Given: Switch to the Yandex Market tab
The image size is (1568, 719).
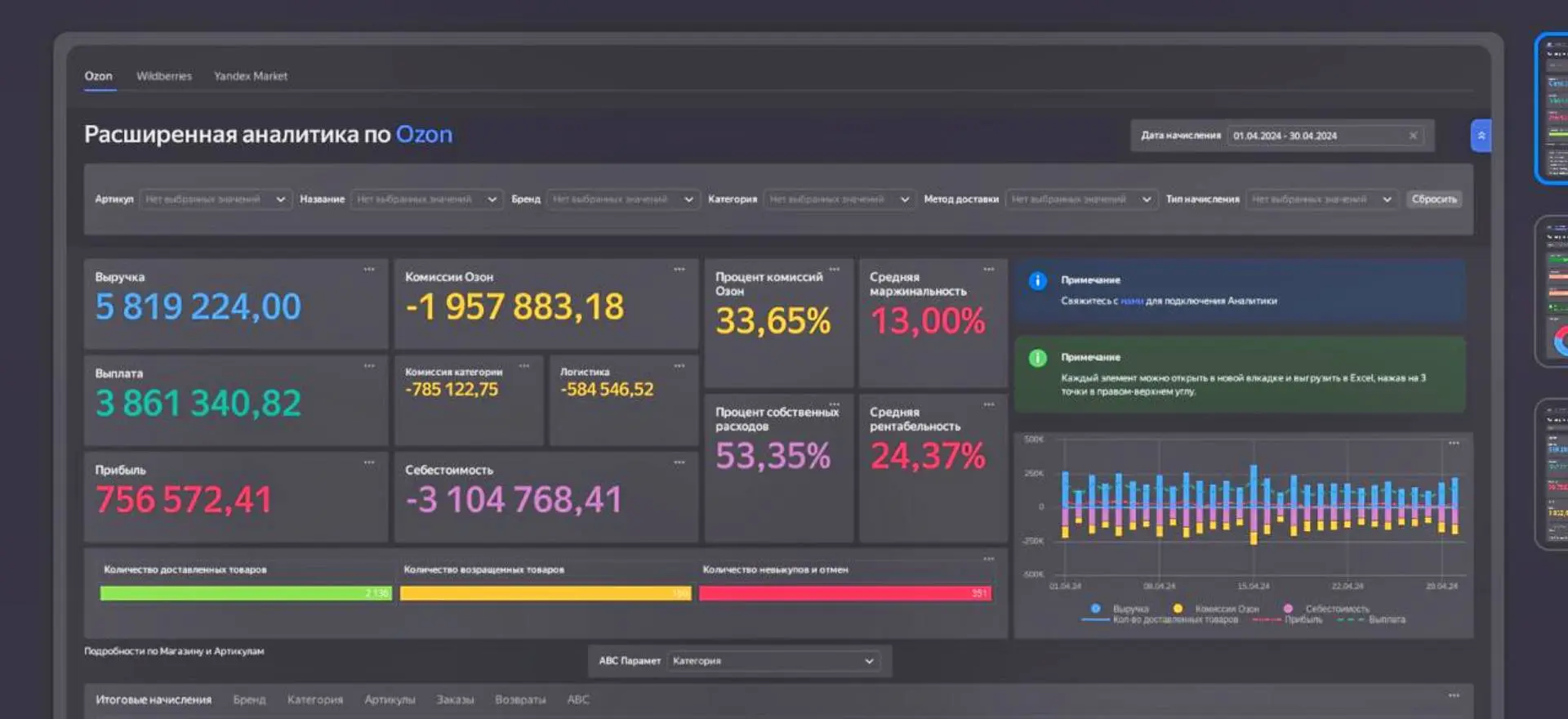Looking at the screenshot, I should coord(251,76).
